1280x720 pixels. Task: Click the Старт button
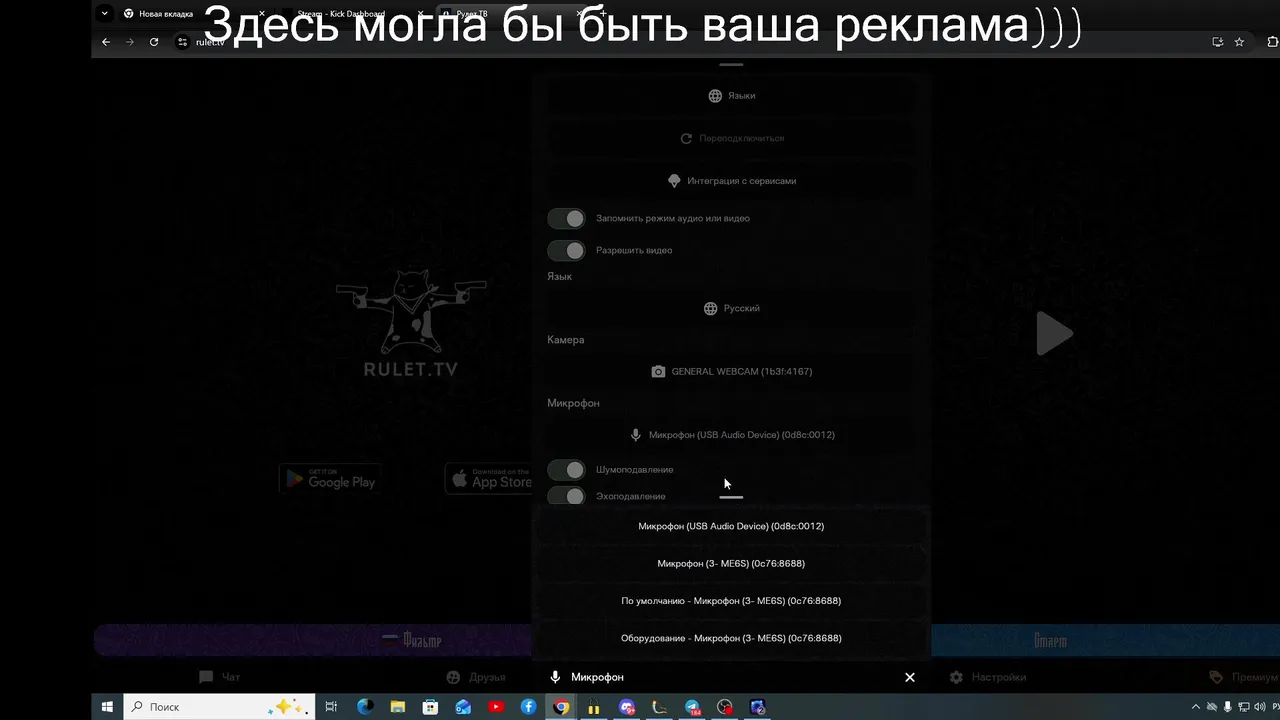(x=1105, y=640)
